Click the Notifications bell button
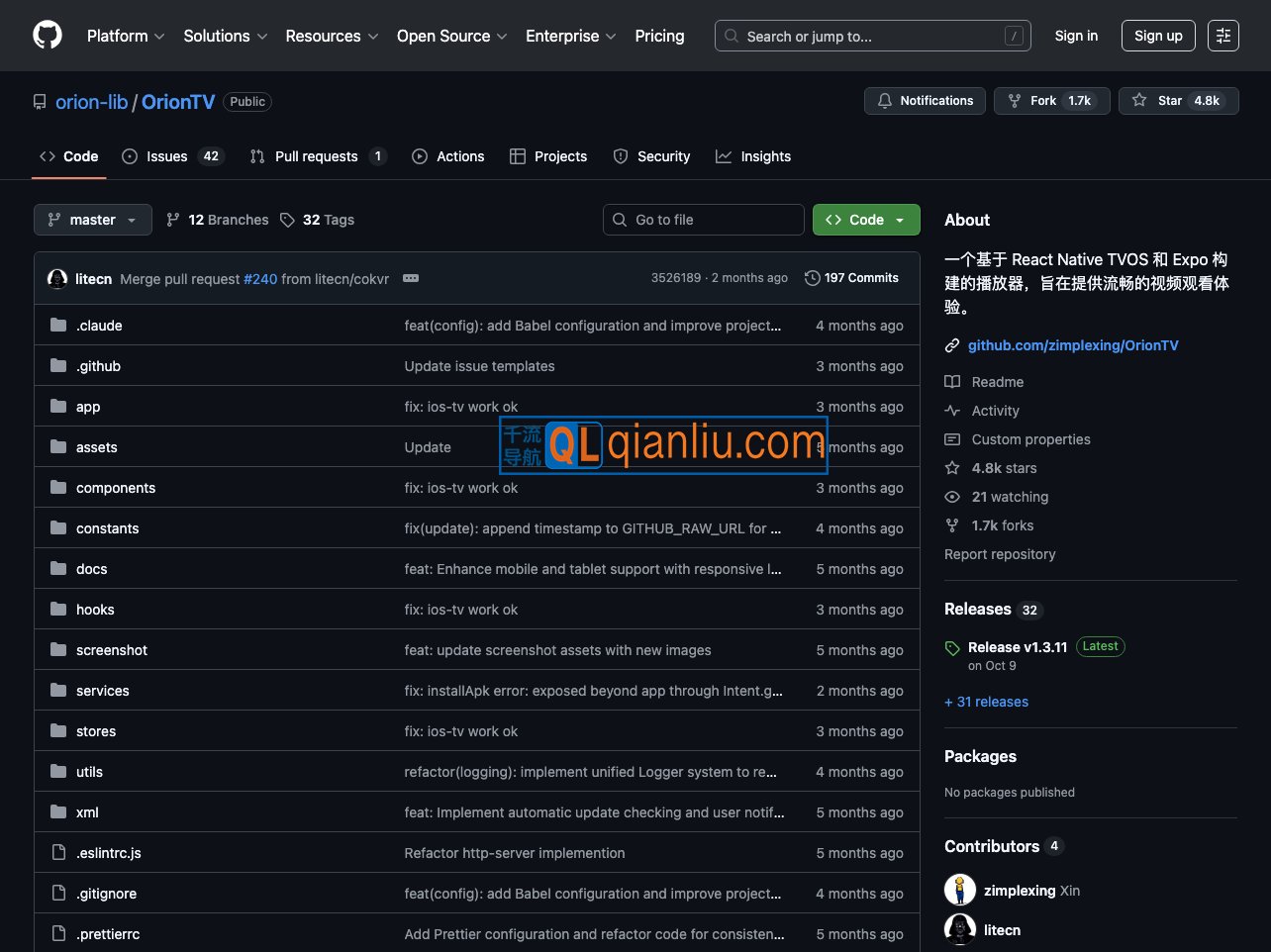 coord(925,101)
